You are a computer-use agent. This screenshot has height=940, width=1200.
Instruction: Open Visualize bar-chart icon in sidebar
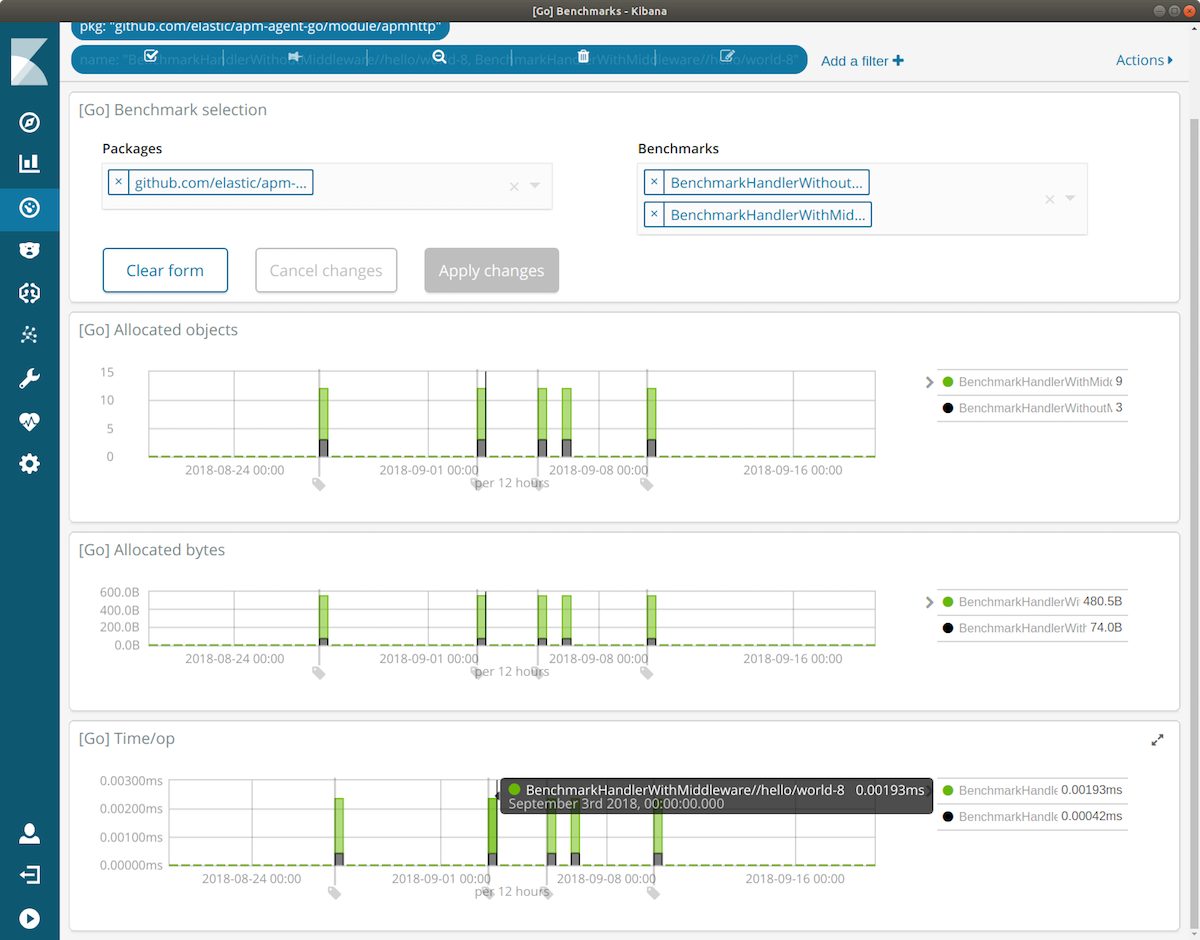pos(29,163)
